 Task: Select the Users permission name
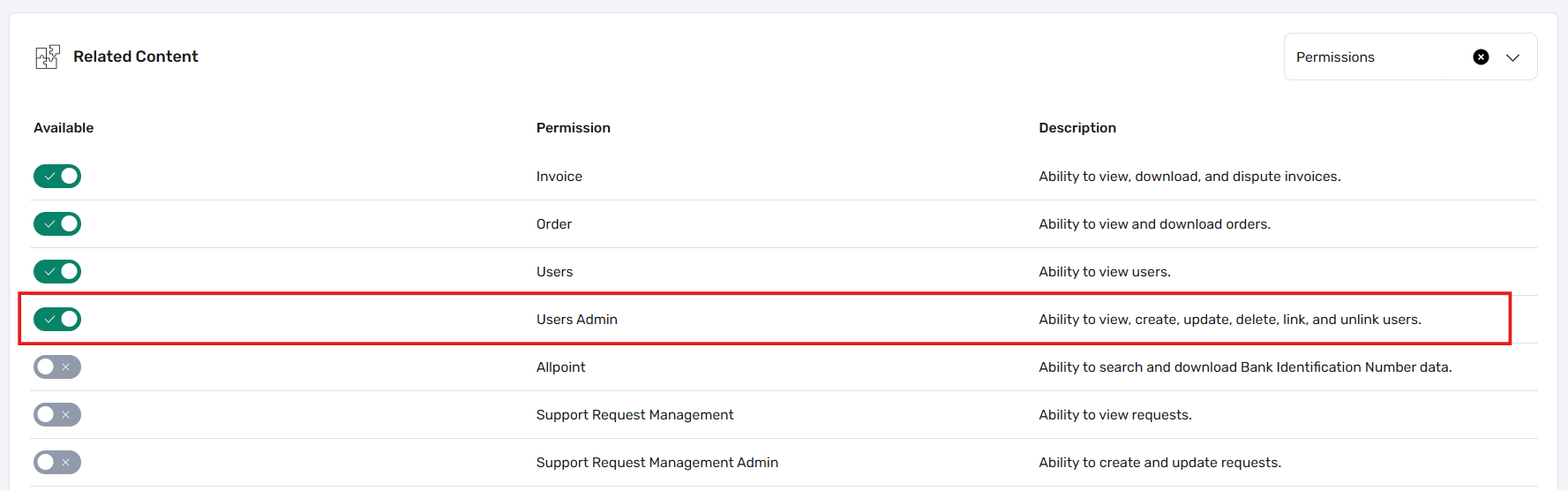pyautogui.click(x=555, y=272)
